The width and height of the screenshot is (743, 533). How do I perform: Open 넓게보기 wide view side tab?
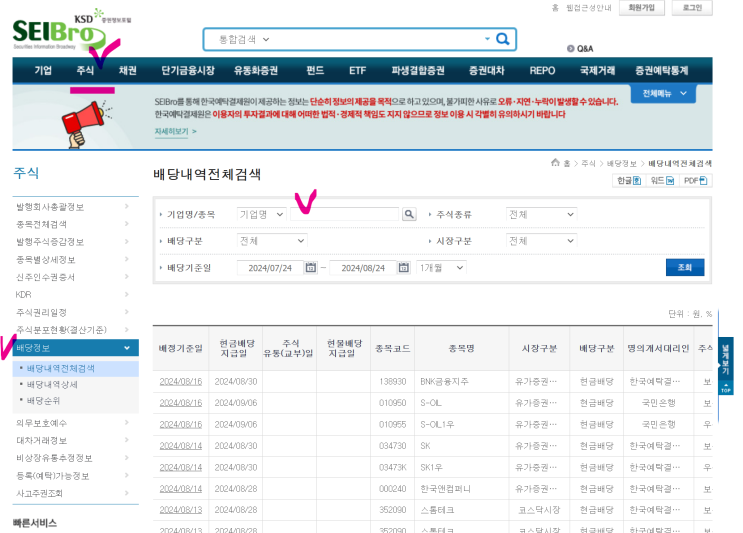click(725, 359)
